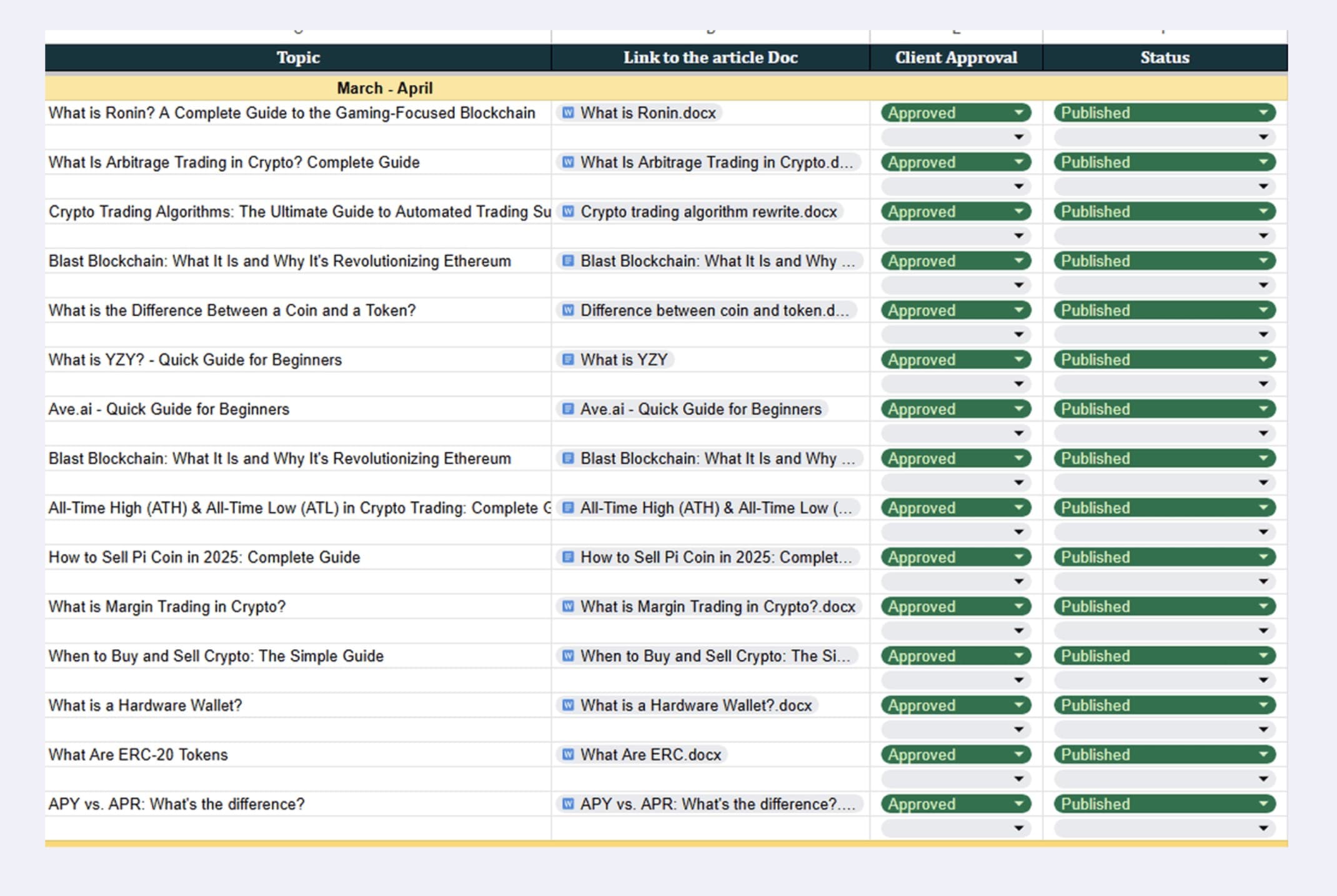Select topic cell All-Time High (ATH) & All-Time Low
Screen dimensions: 1337x896
click(298, 508)
